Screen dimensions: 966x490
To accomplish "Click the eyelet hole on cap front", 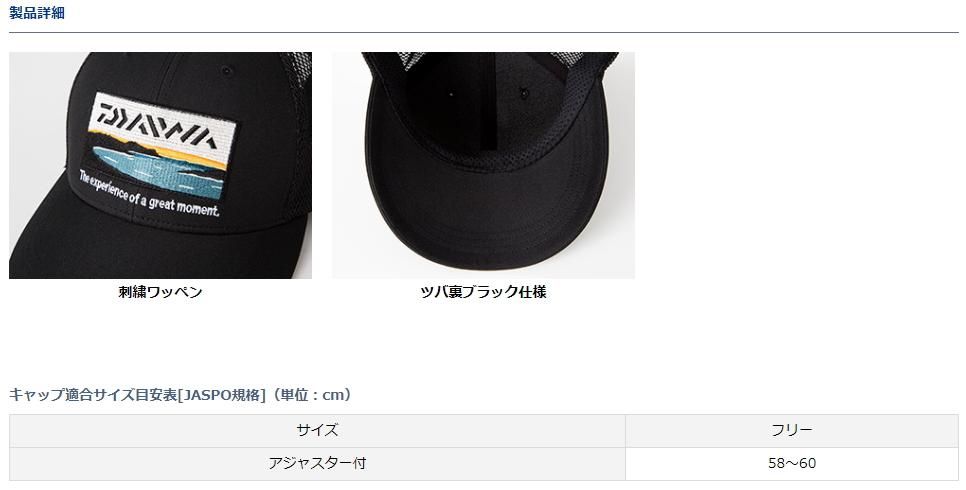I will 227,71.
